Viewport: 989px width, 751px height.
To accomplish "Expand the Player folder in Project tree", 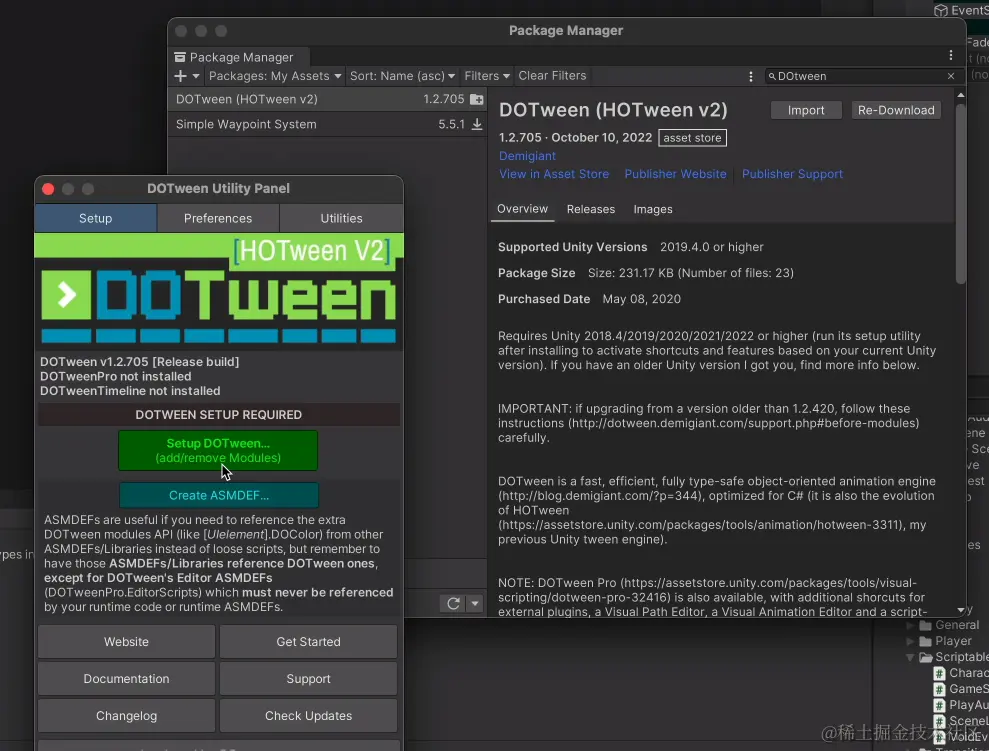I will tap(910, 641).
